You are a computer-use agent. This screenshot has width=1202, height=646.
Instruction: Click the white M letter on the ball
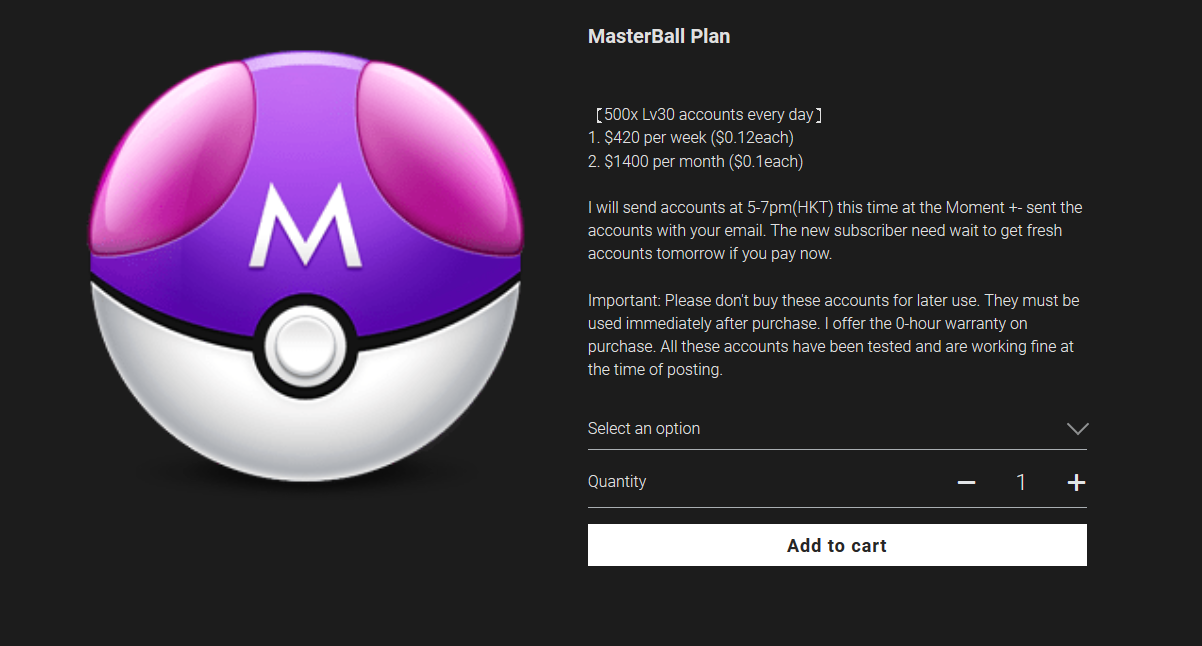click(x=306, y=226)
